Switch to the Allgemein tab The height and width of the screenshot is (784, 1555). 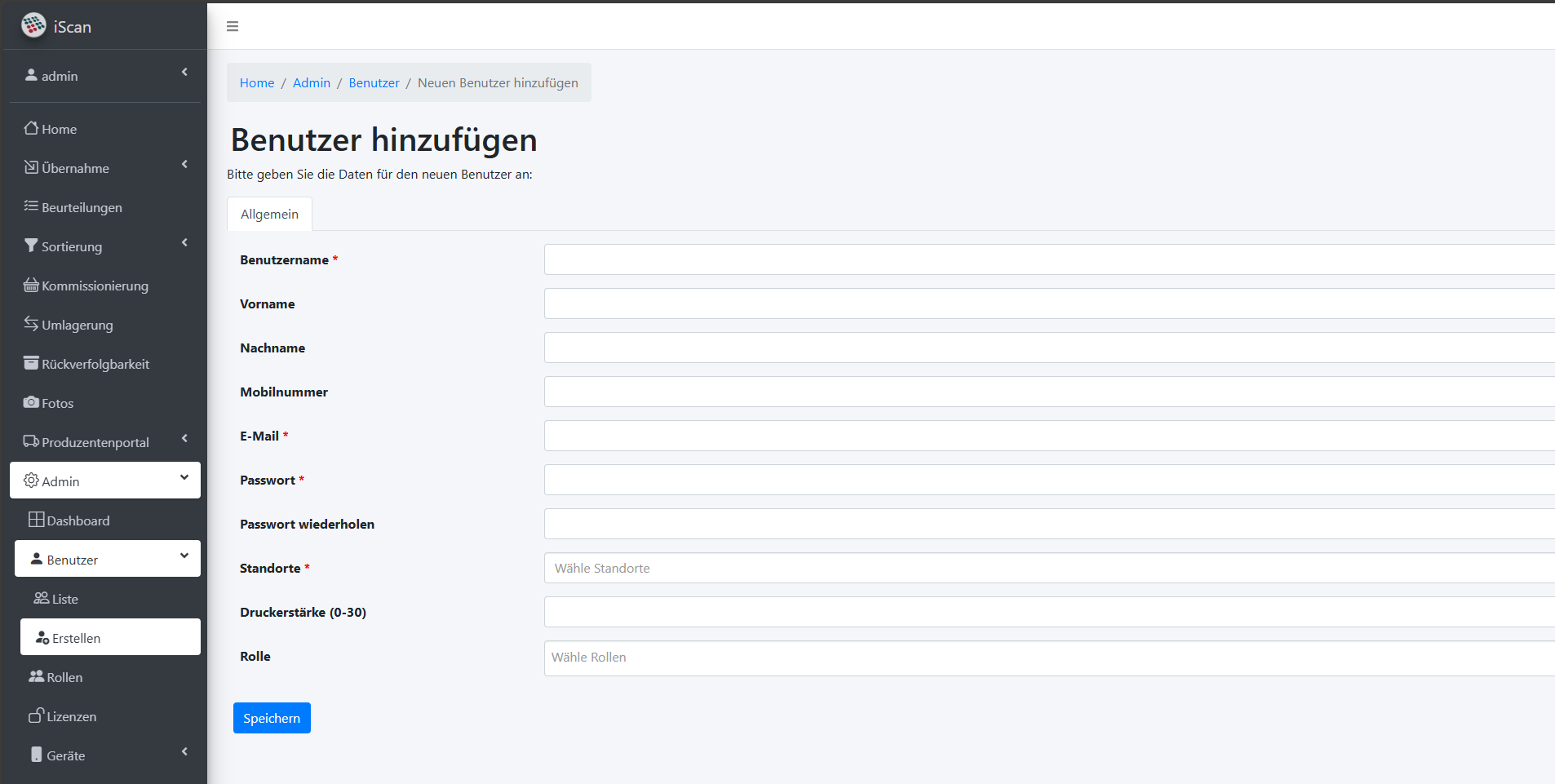coord(269,214)
